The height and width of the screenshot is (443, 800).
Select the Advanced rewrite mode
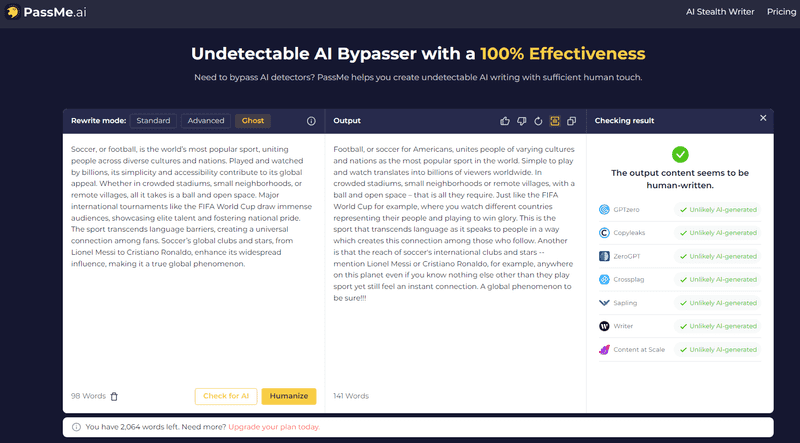coord(206,121)
